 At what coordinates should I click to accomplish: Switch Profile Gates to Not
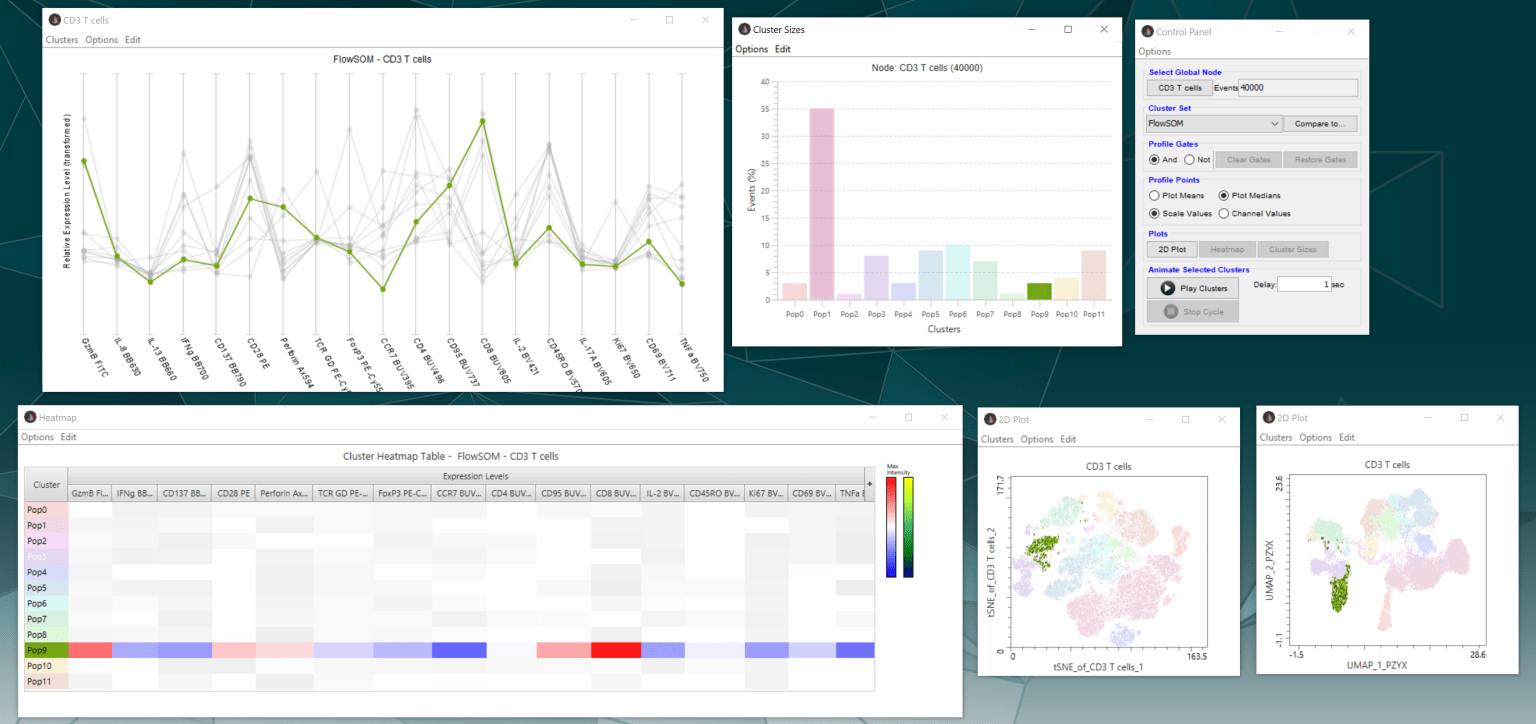pyautogui.click(x=1192, y=159)
